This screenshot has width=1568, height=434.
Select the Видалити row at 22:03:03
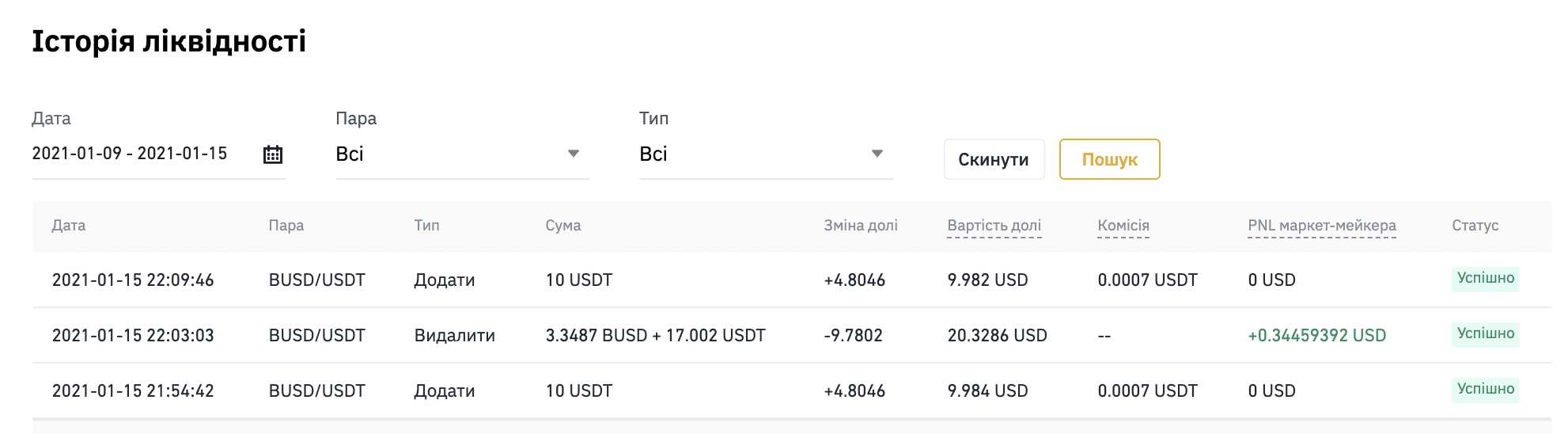791,335
